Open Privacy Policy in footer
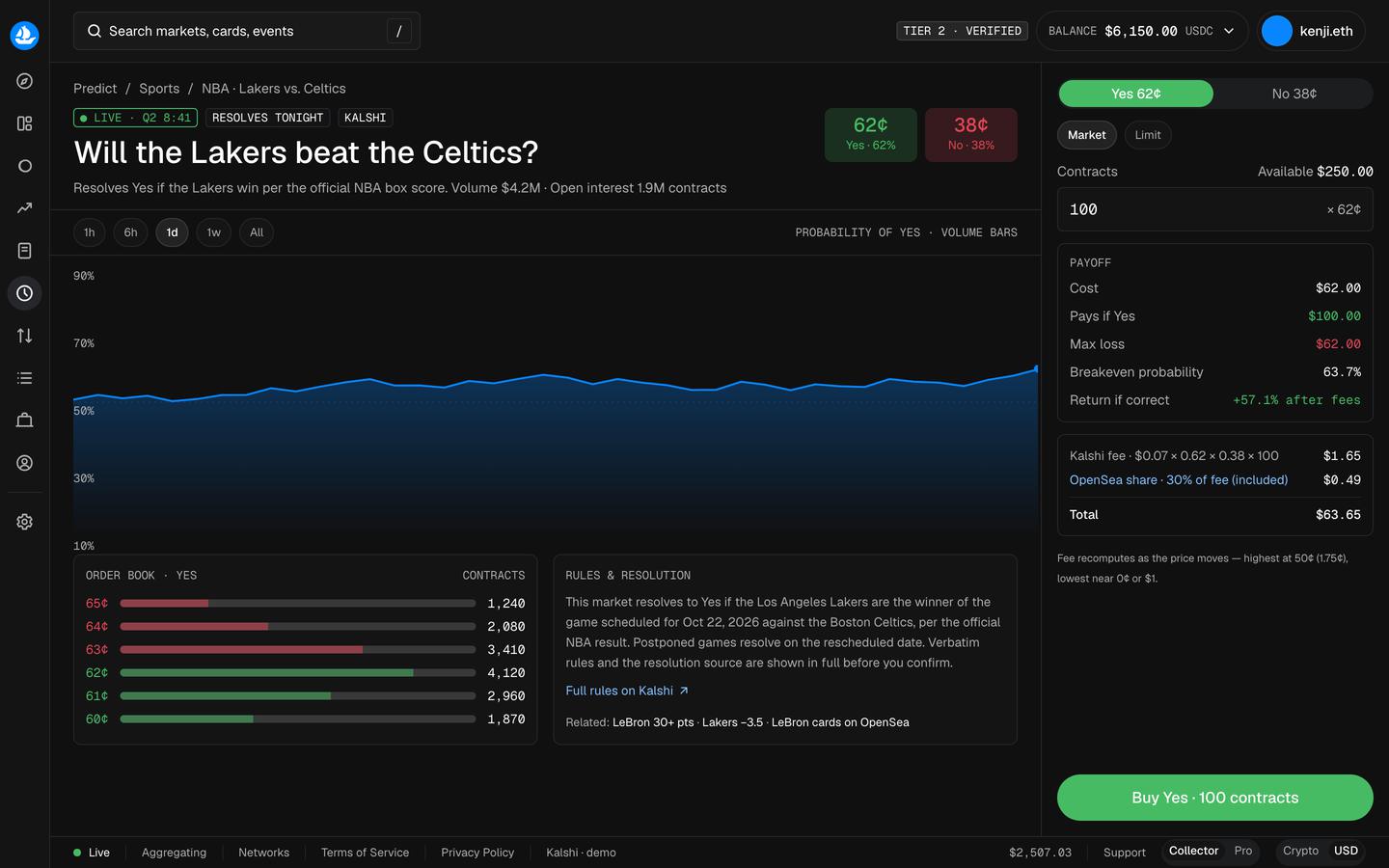Viewport: 1389px width, 868px height. [477, 853]
